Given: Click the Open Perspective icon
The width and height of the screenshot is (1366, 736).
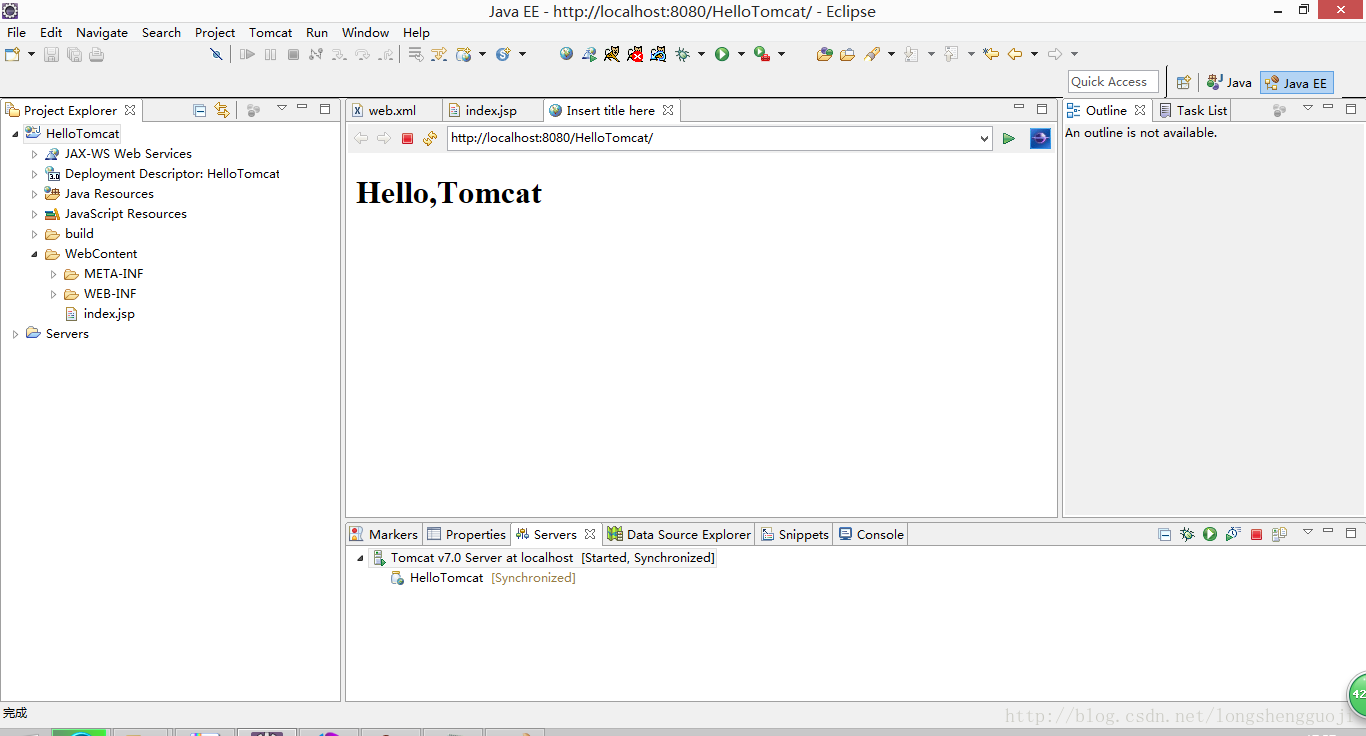Looking at the screenshot, I should pyautogui.click(x=1184, y=83).
